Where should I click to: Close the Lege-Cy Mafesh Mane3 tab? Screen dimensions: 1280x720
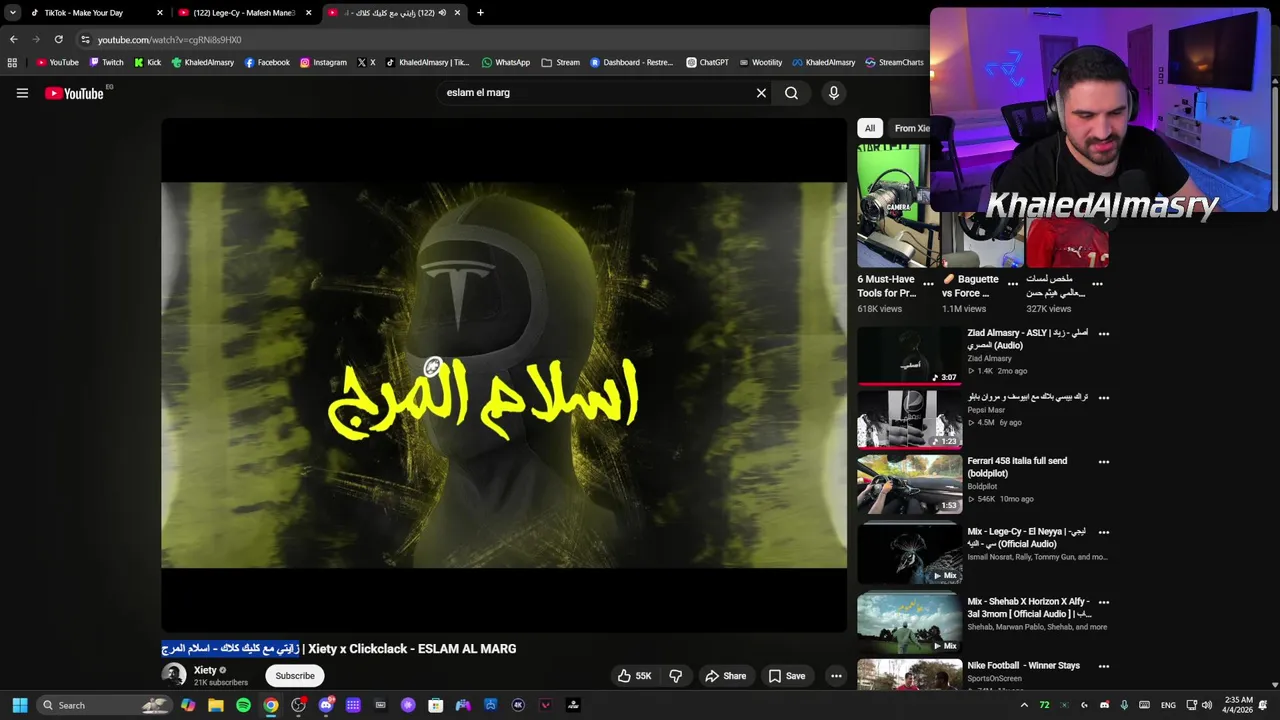[308, 13]
